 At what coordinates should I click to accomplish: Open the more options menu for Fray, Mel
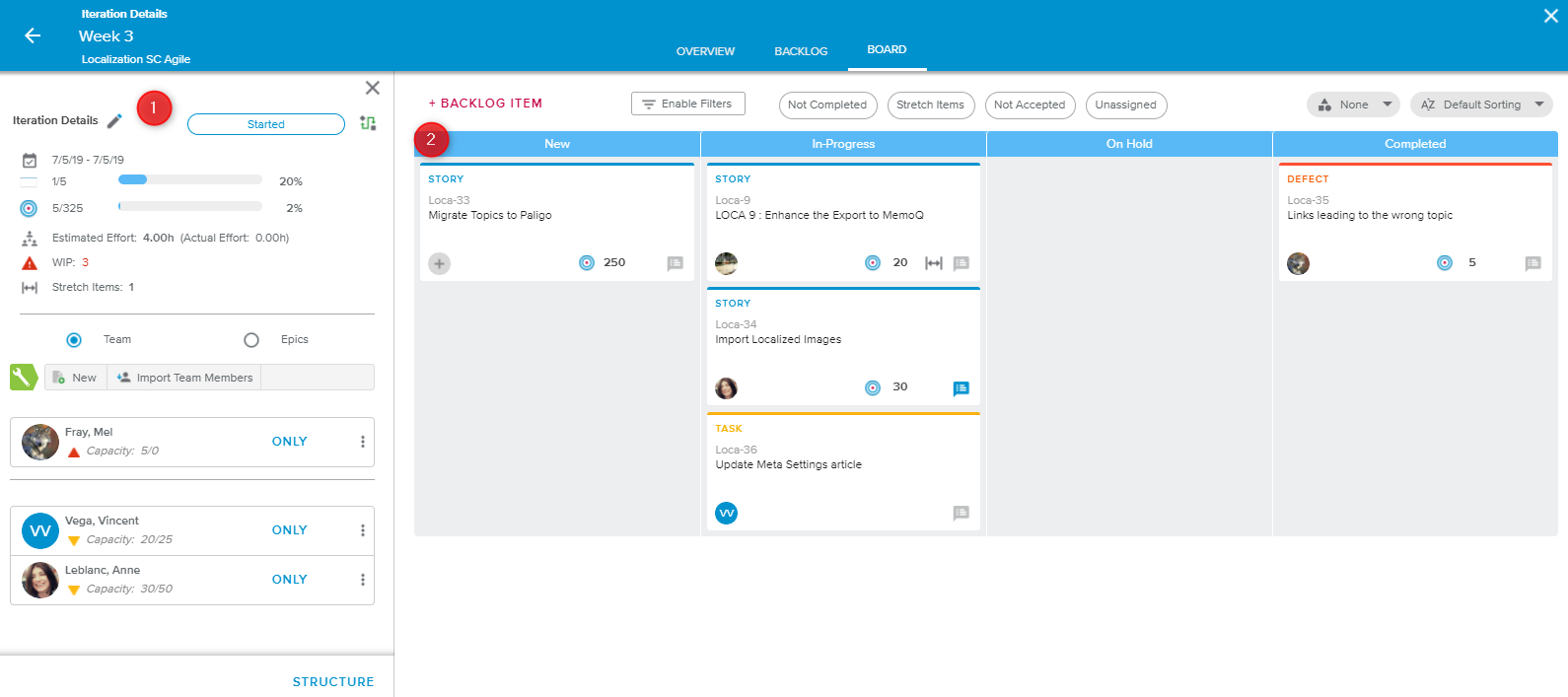[x=362, y=442]
